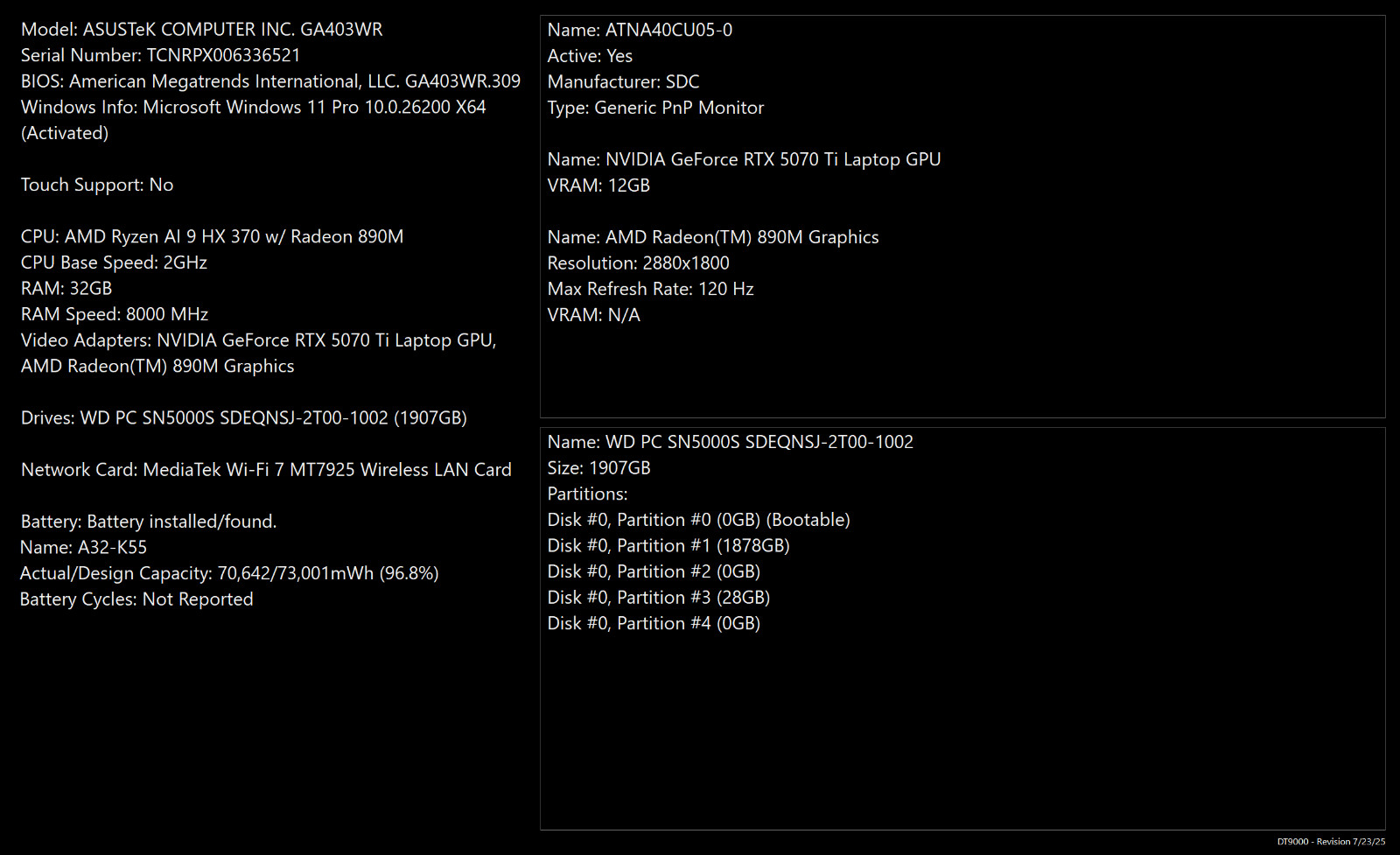The height and width of the screenshot is (855, 1400).
Task: Click the 'Name: AMD Radeon(TM) 890M Graphics' line
Action: pyautogui.click(x=714, y=237)
